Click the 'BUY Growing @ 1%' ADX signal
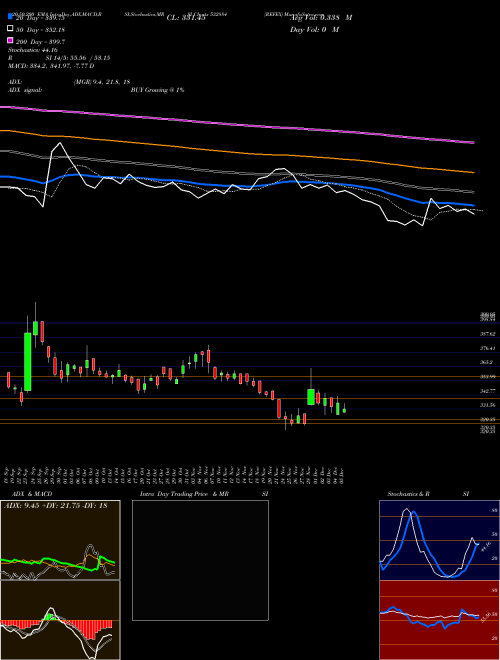The image size is (500, 660). 157,90
